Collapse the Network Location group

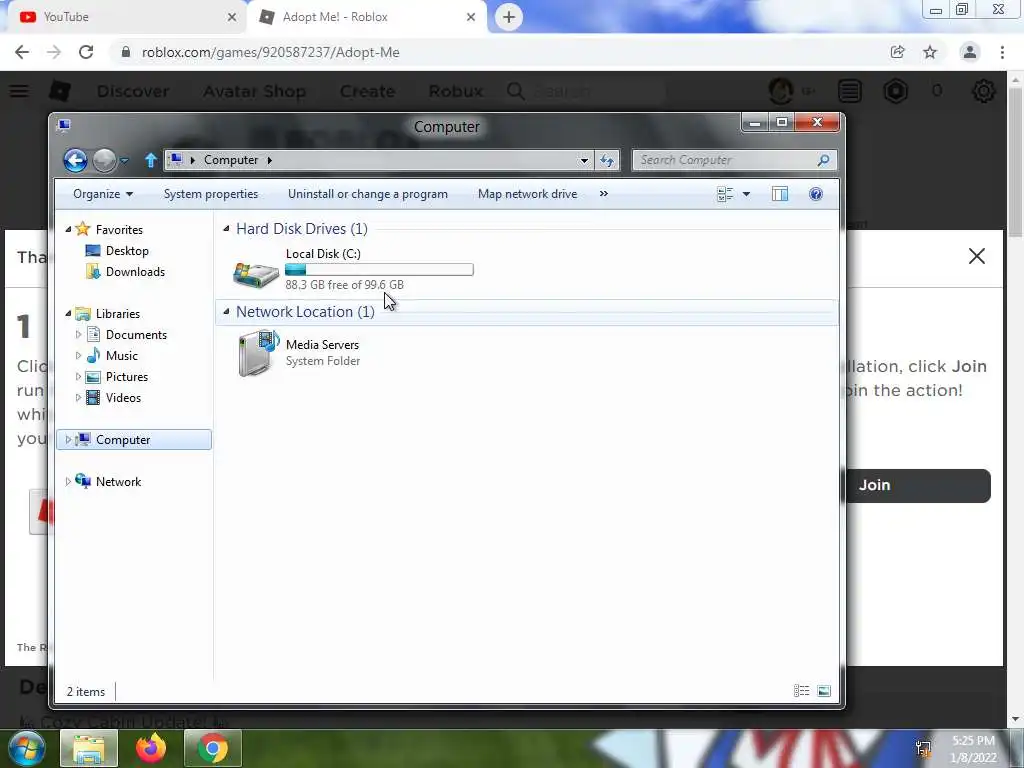226,312
